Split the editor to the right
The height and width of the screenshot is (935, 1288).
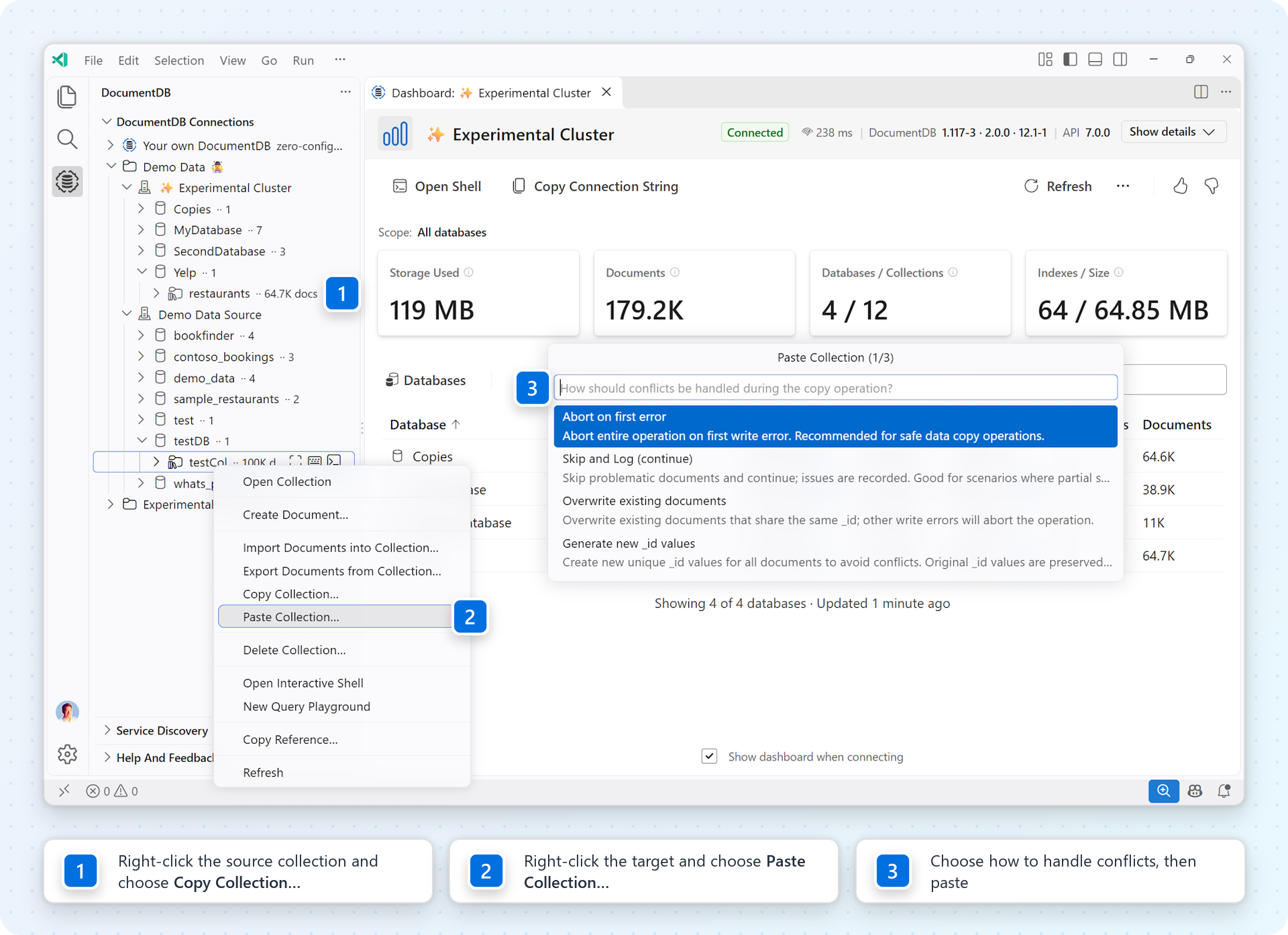point(1201,92)
